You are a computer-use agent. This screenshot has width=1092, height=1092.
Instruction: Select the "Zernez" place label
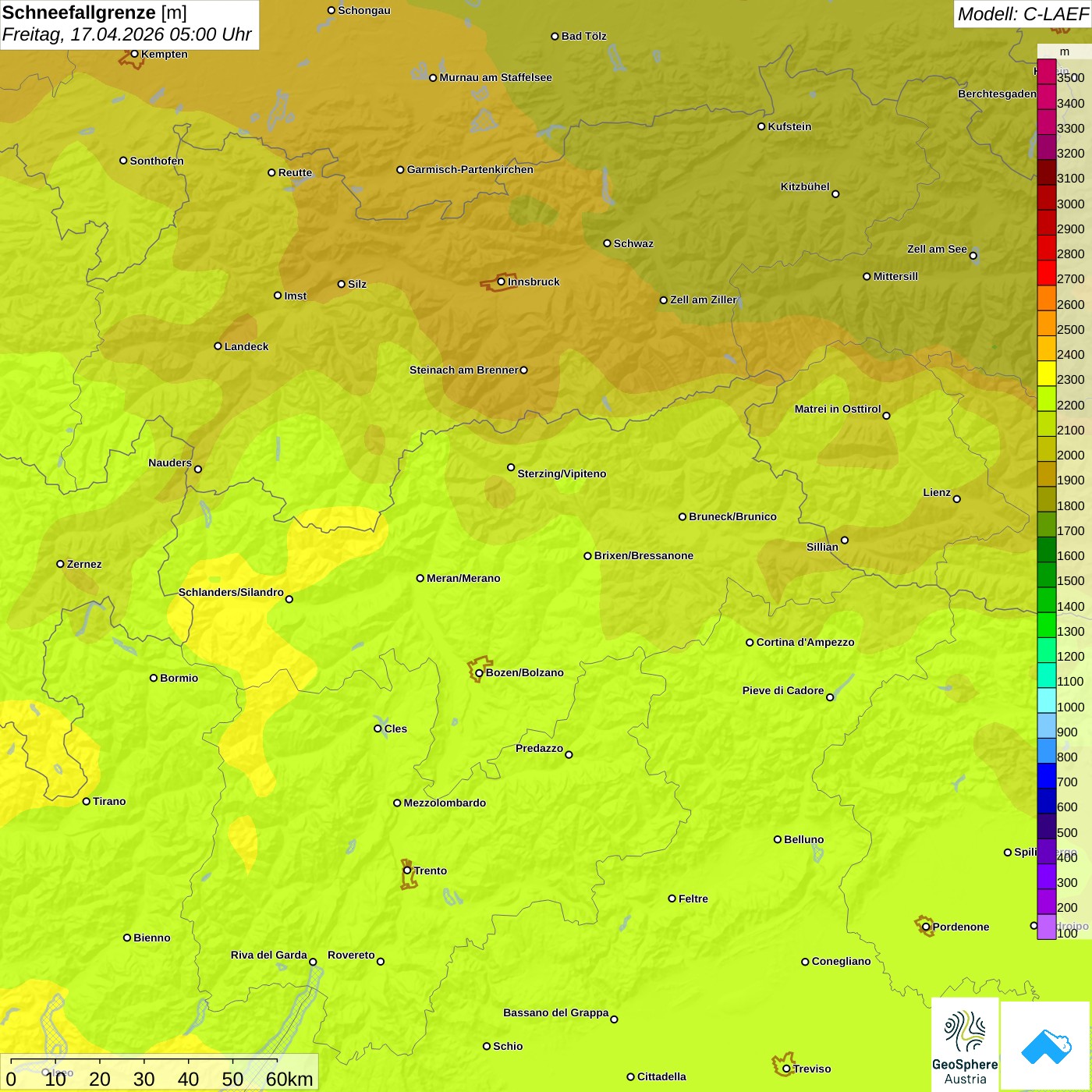[x=84, y=564]
